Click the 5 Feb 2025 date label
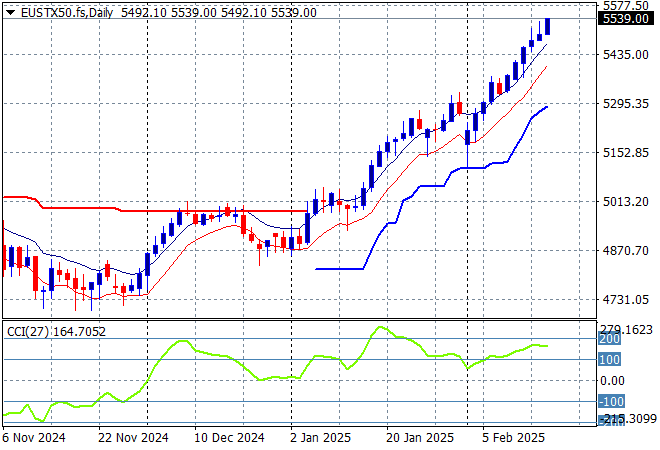Image resolution: width=660 pixels, height=450 pixels. point(512,437)
